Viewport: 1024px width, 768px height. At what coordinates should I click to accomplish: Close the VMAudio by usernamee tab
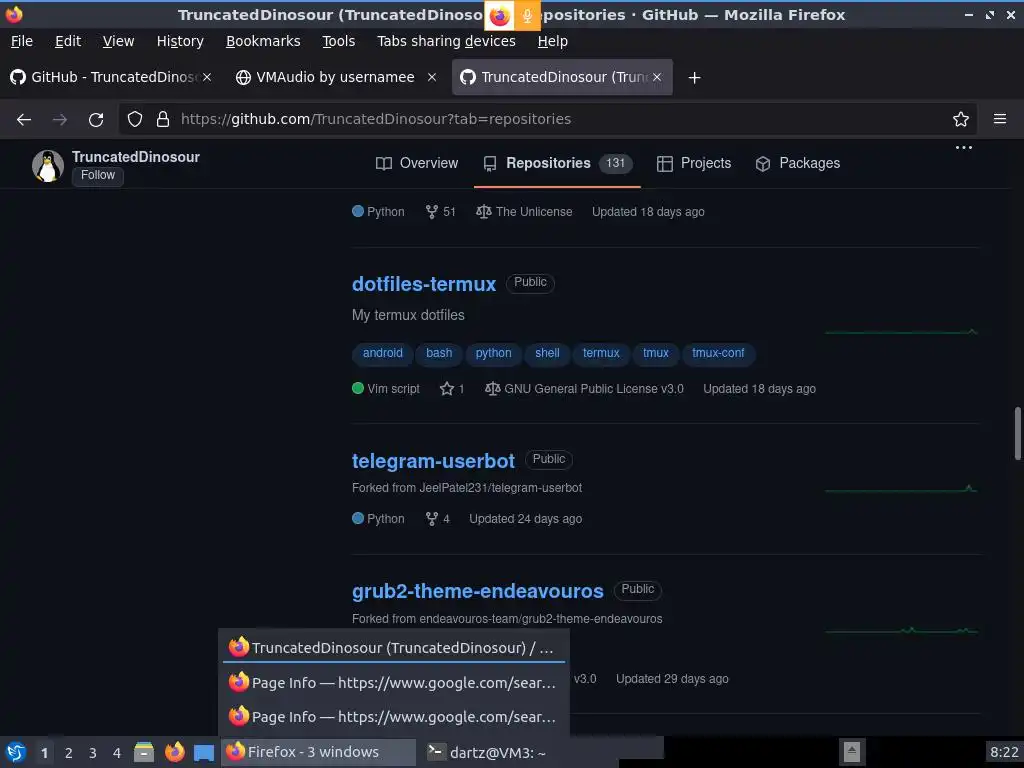pos(432,77)
